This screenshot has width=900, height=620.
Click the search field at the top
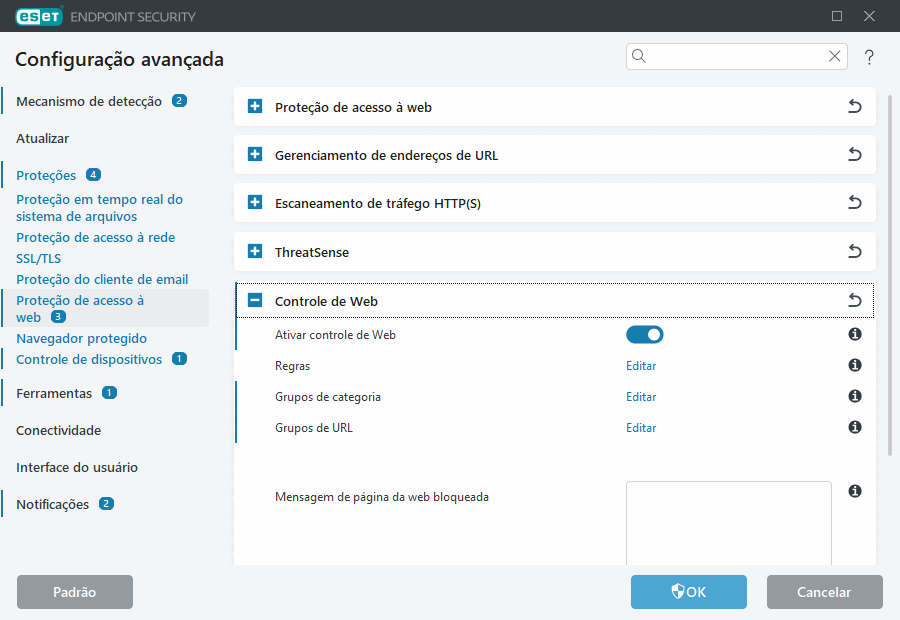[x=737, y=57]
